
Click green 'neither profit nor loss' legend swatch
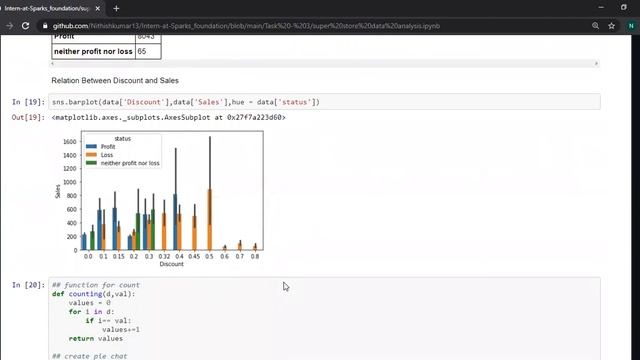pyautogui.click(x=91, y=163)
